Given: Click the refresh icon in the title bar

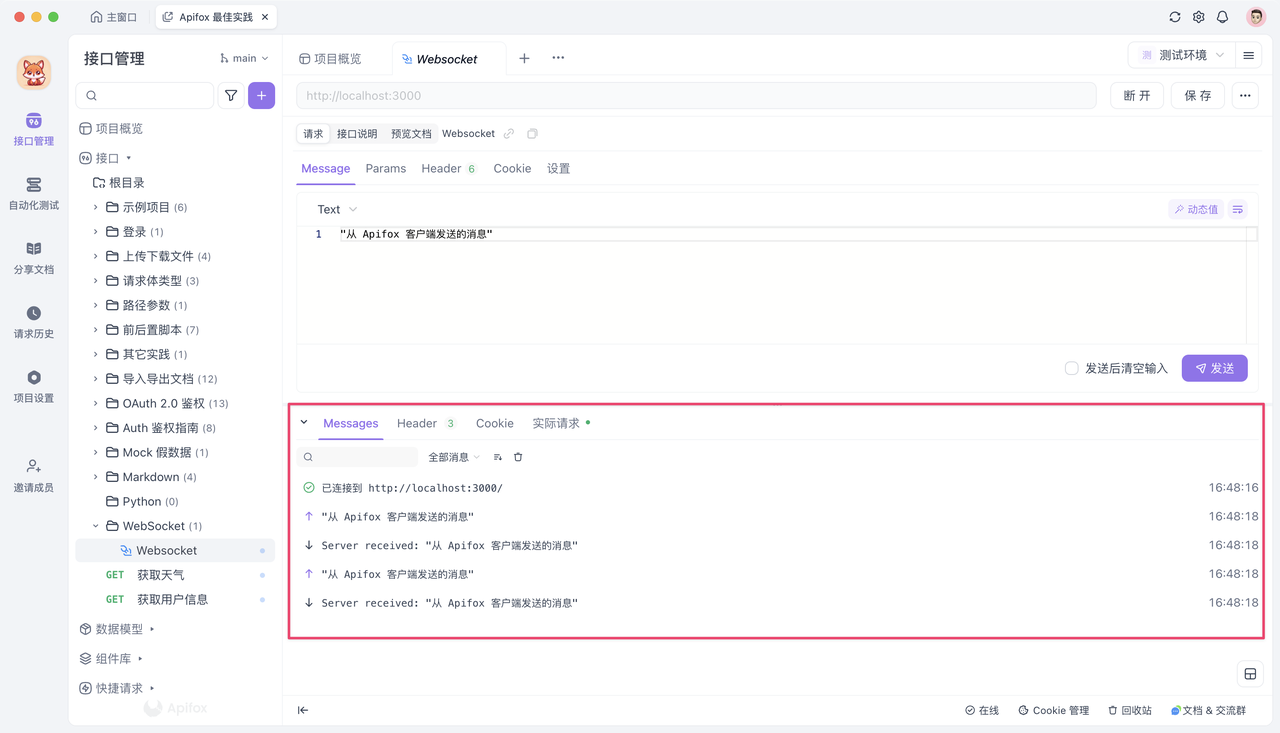Looking at the screenshot, I should (1175, 17).
